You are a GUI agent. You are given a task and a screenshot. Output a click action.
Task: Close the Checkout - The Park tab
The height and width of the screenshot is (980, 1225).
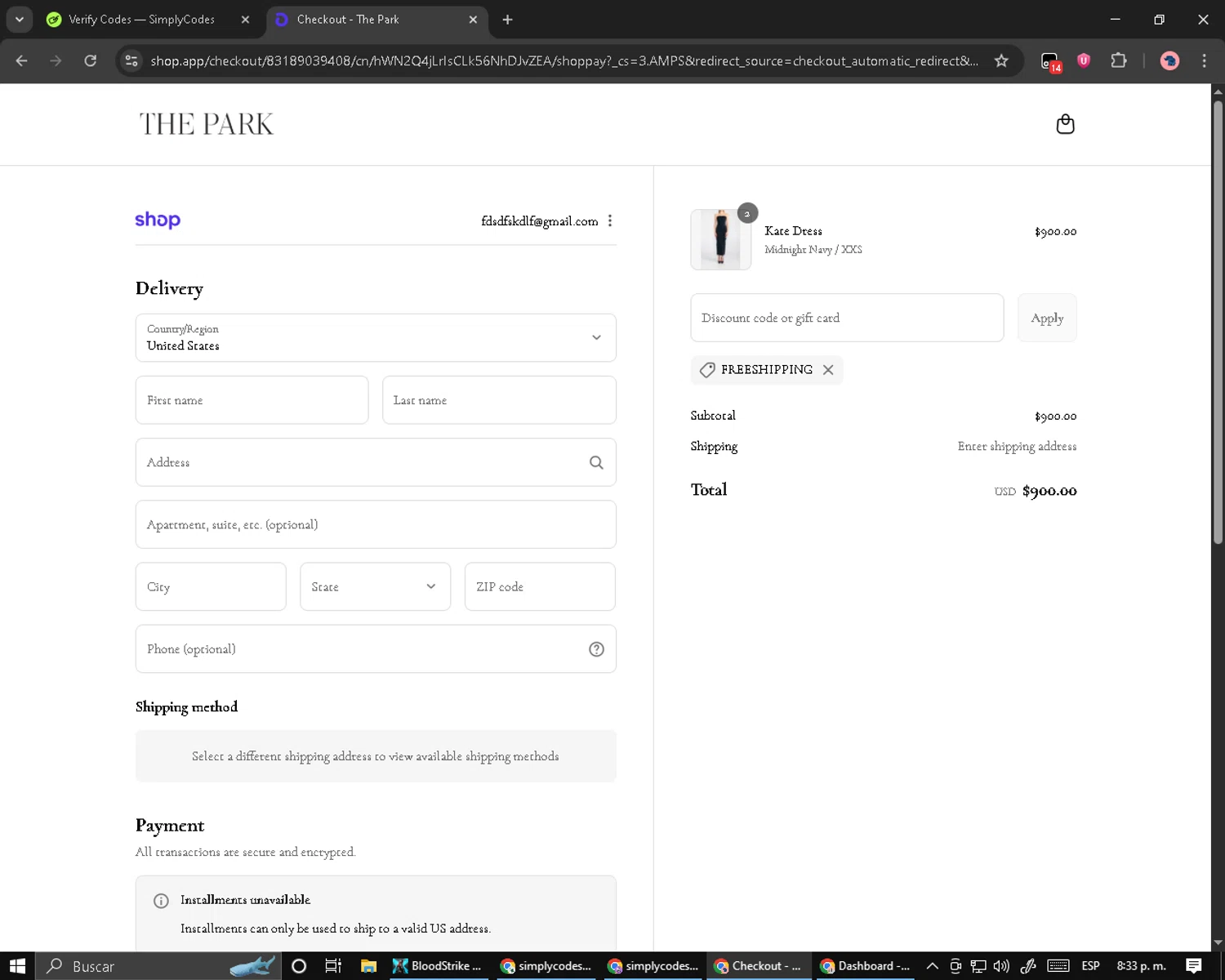(473, 20)
